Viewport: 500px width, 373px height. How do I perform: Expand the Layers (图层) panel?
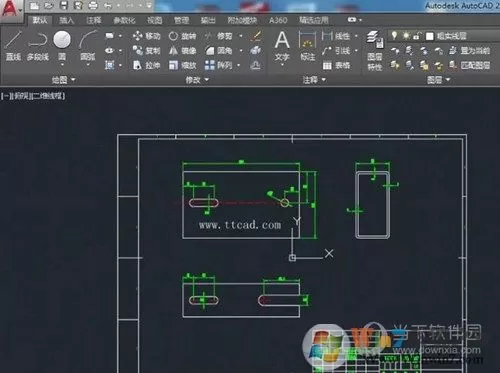[438, 80]
